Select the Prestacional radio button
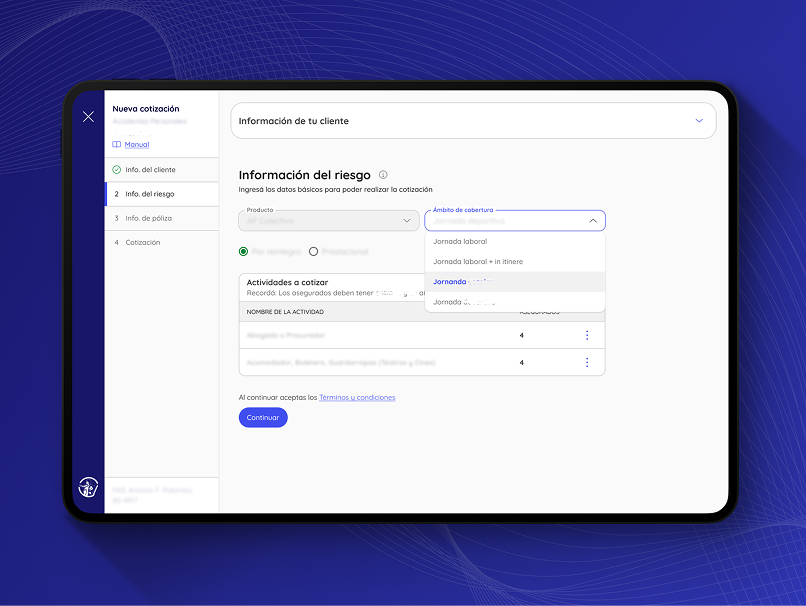Viewport: 806px width, 606px height. 314,251
